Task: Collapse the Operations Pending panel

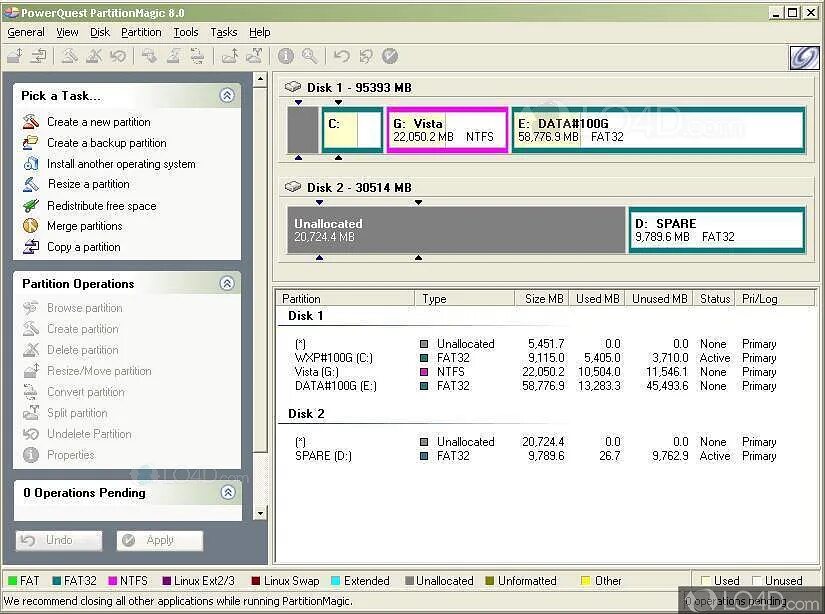Action: pos(227,492)
